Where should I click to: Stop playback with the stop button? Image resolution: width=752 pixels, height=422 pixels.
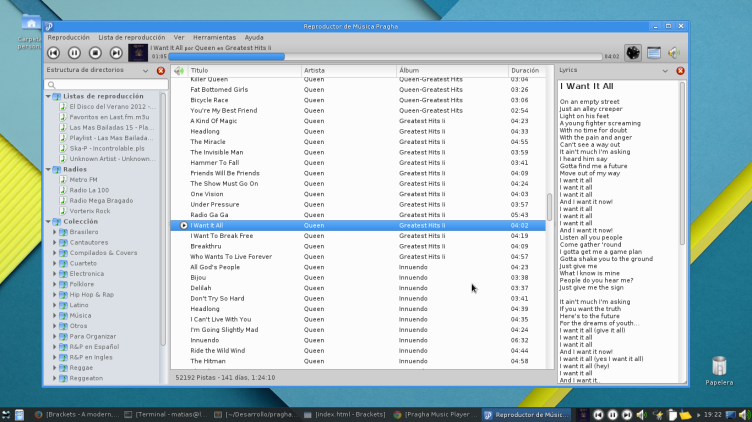95,52
